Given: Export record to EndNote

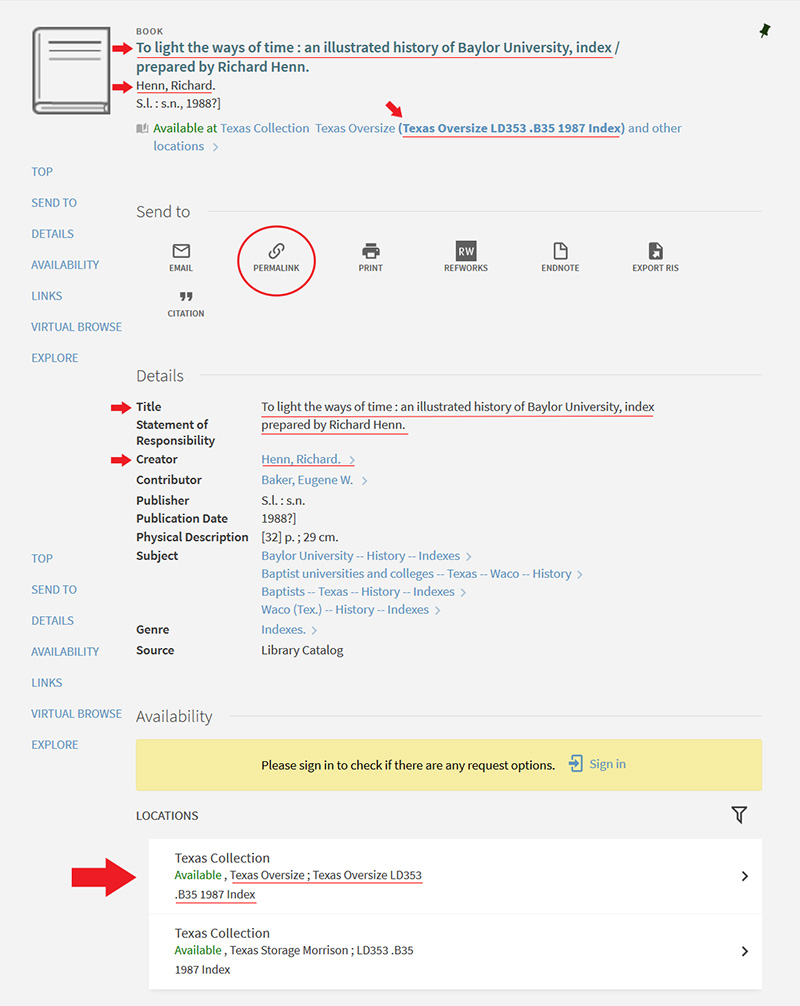Looking at the screenshot, I should click(560, 257).
